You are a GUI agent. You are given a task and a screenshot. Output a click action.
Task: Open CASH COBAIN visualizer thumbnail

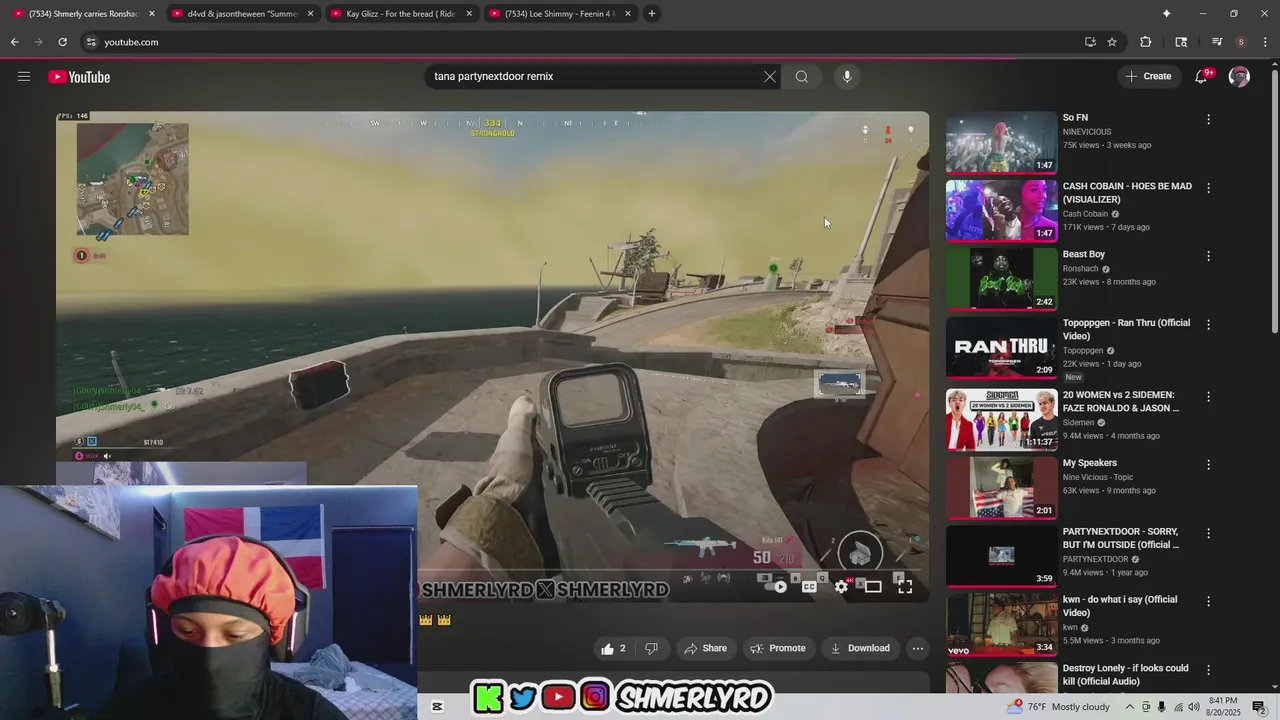tap(1001, 210)
